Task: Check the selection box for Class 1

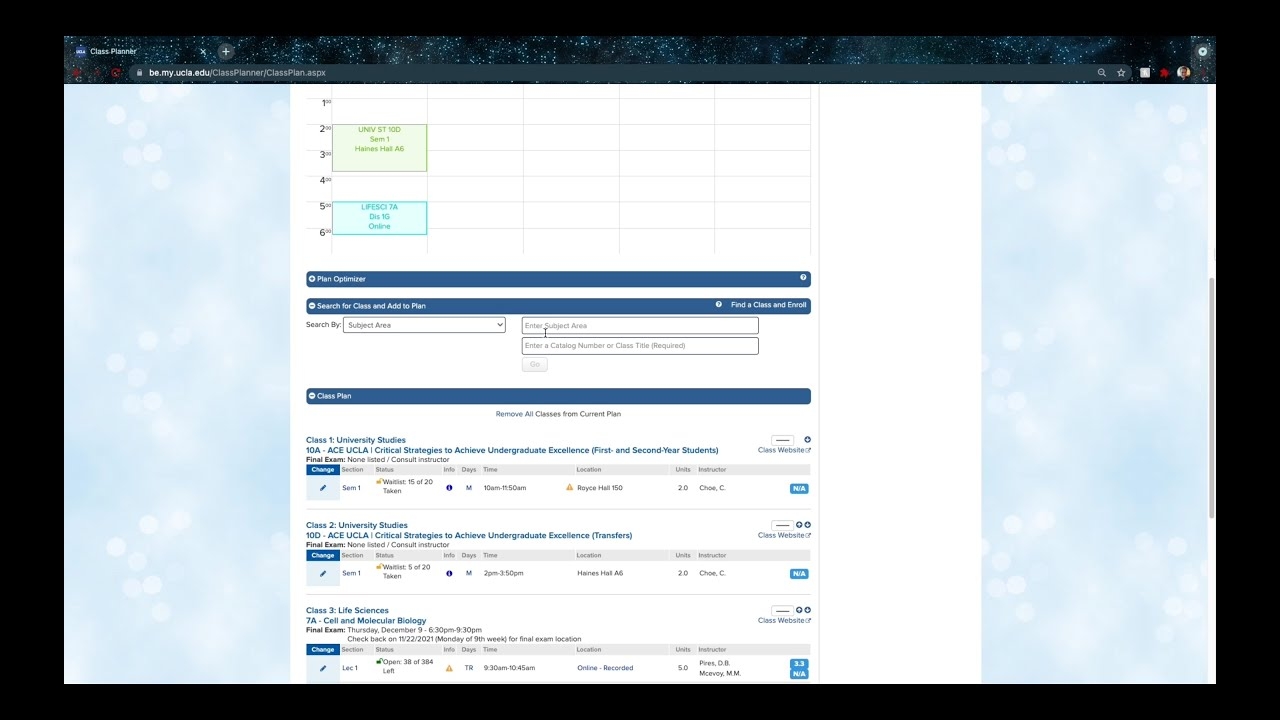Action: pyautogui.click(x=781, y=440)
